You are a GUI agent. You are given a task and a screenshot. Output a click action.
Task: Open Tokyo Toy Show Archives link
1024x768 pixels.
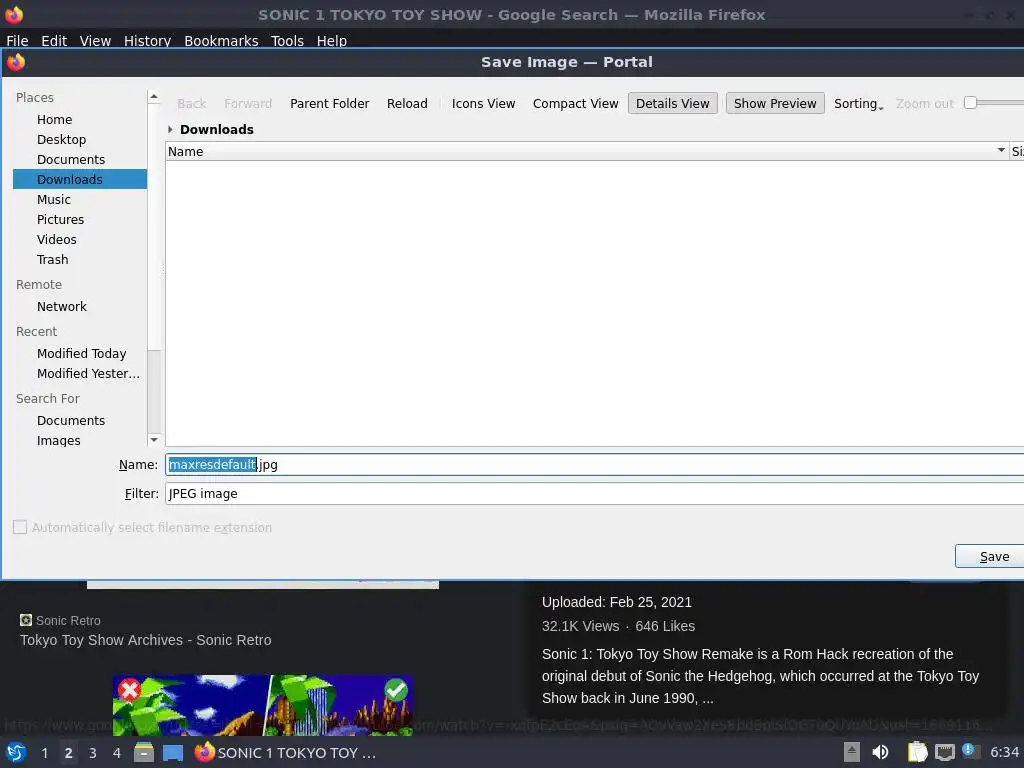click(x=146, y=640)
